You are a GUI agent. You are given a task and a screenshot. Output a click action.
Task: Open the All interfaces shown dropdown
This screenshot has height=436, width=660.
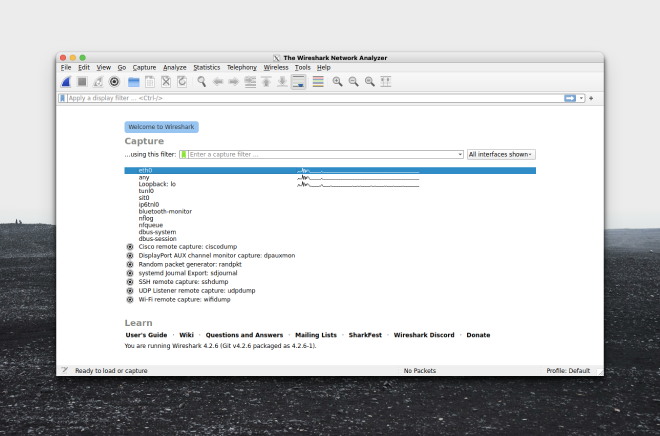(501, 154)
